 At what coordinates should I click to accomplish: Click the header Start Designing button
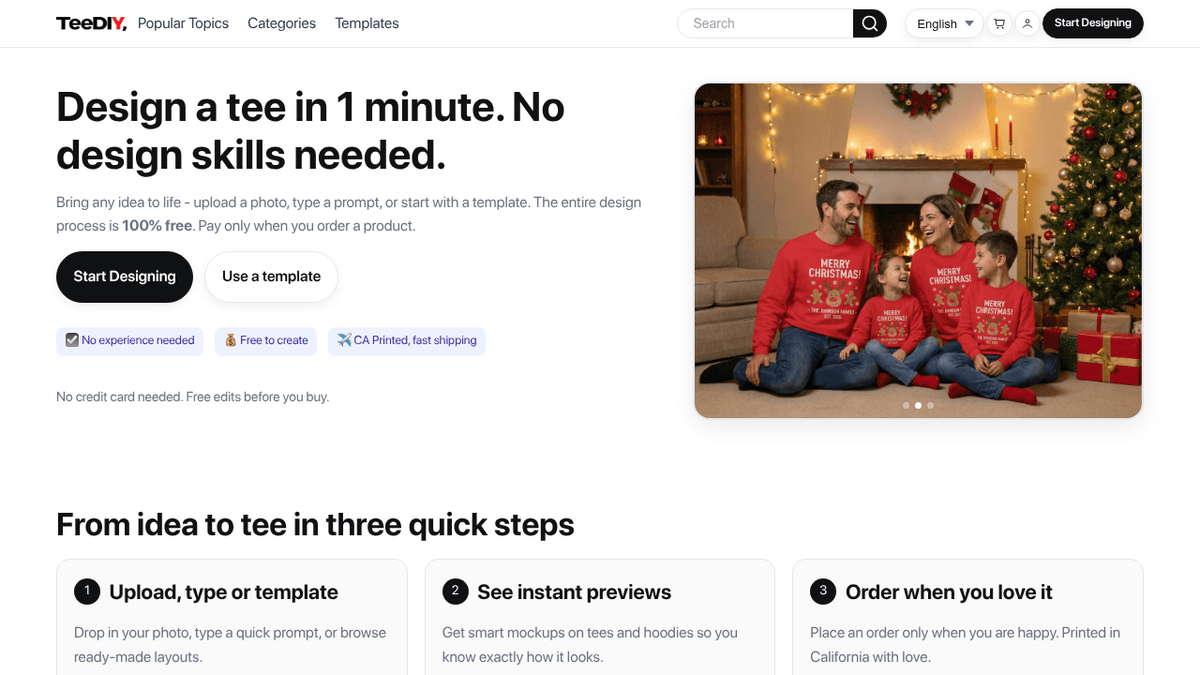pyautogui.click(x=1093, y=23)
